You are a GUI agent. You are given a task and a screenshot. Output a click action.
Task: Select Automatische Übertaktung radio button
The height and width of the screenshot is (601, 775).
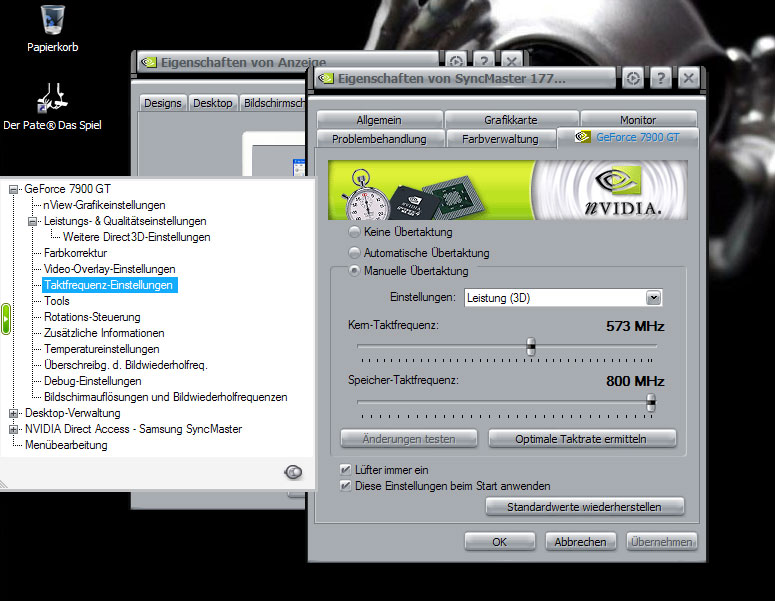click(354, 253)
